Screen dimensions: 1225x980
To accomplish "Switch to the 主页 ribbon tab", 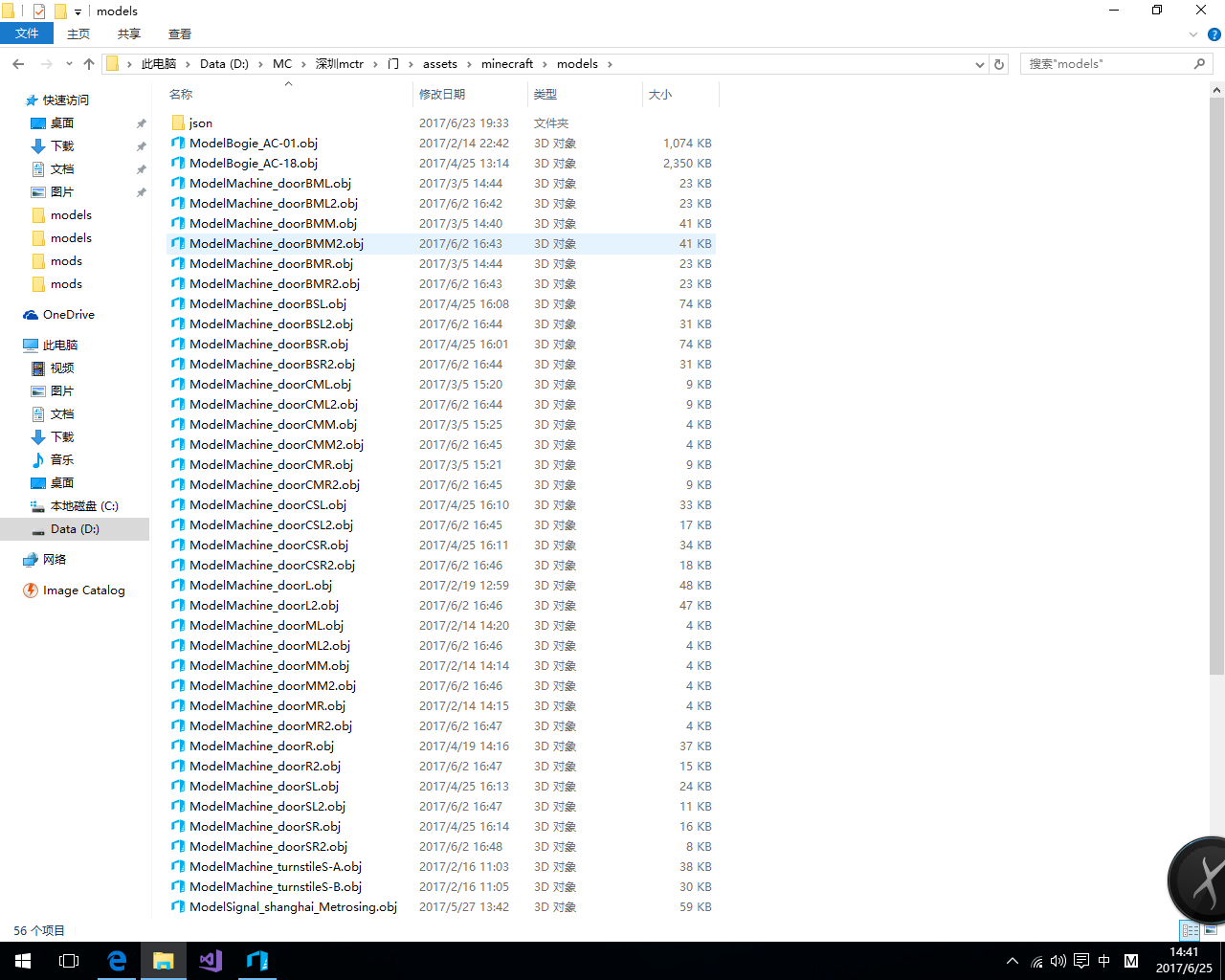I will (78, 33).
